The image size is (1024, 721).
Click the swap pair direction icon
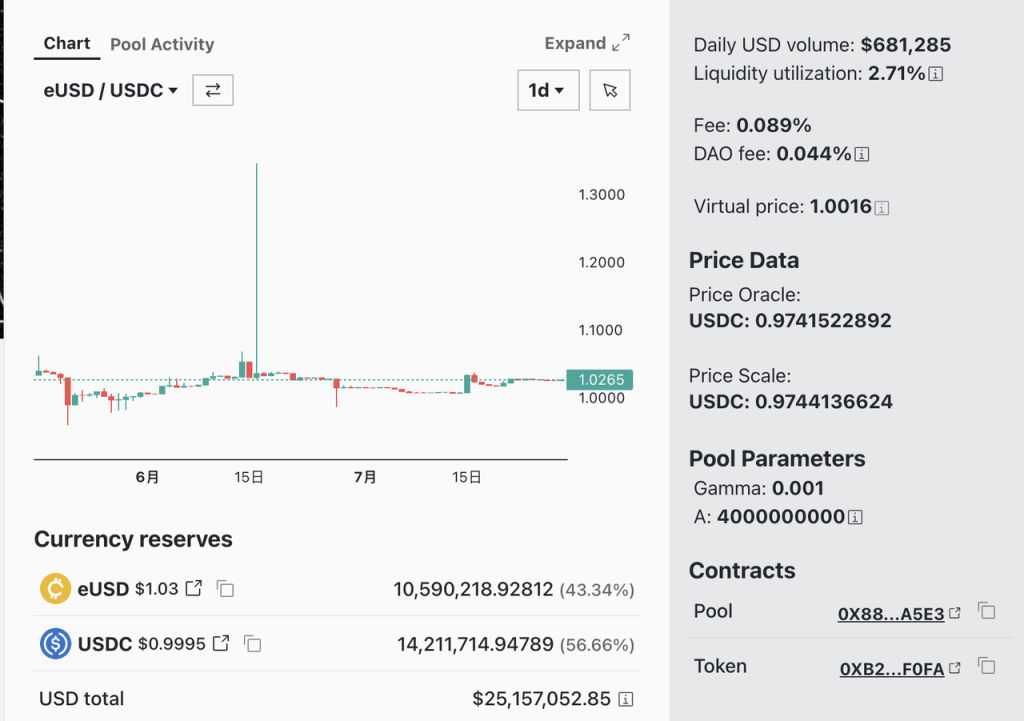(212, 90)
